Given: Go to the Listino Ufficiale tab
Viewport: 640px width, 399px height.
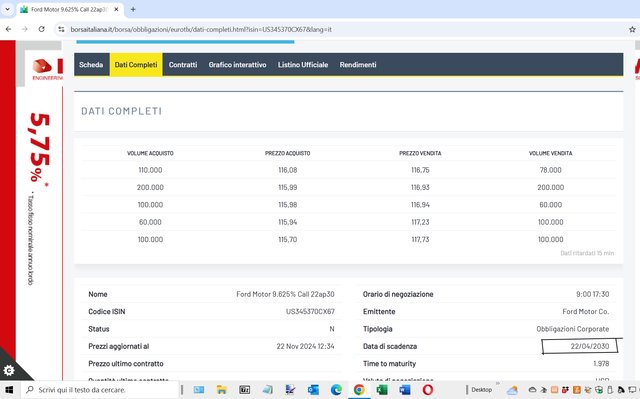Looking at the screenshot, I should [x=303, y=64].
